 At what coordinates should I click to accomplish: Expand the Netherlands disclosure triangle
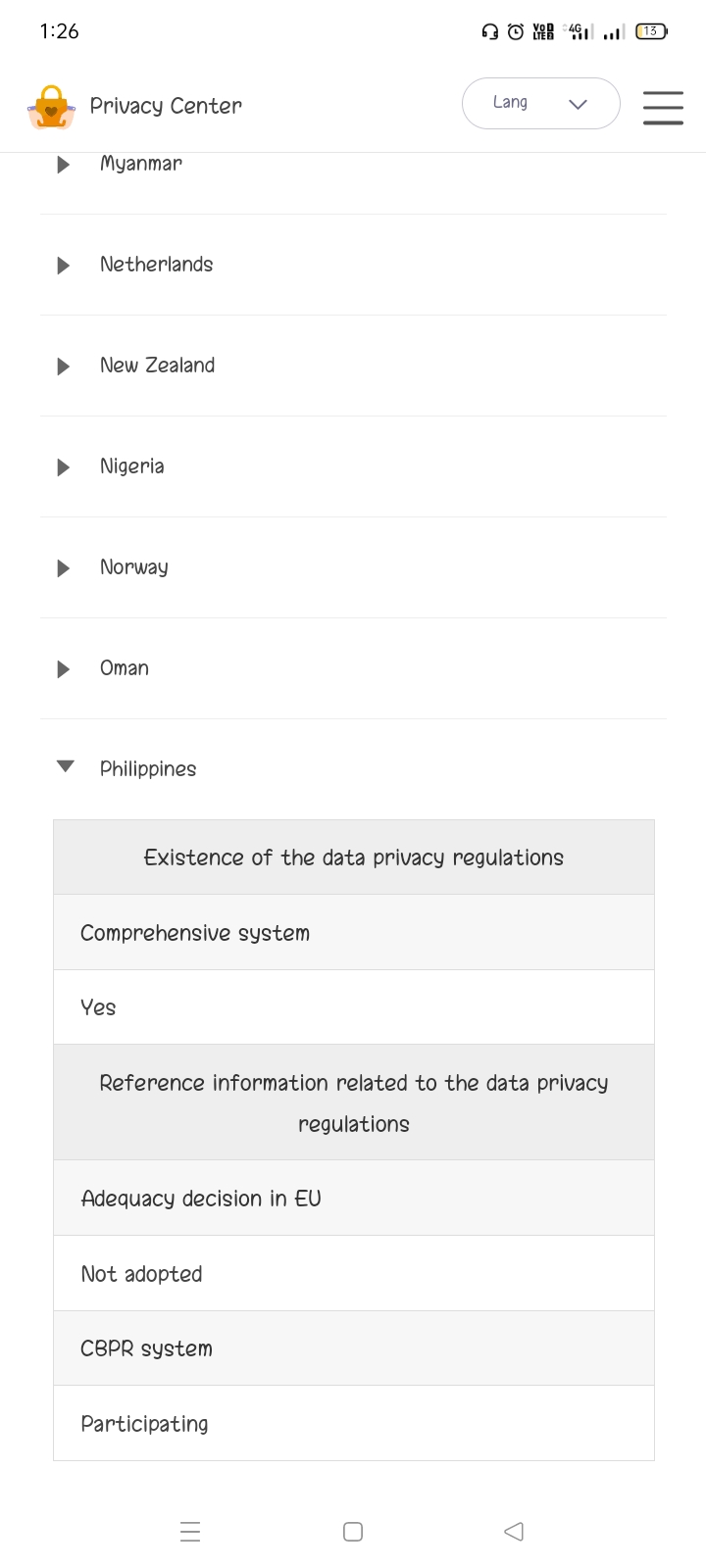pyautogui.click(x=64, y=266)
